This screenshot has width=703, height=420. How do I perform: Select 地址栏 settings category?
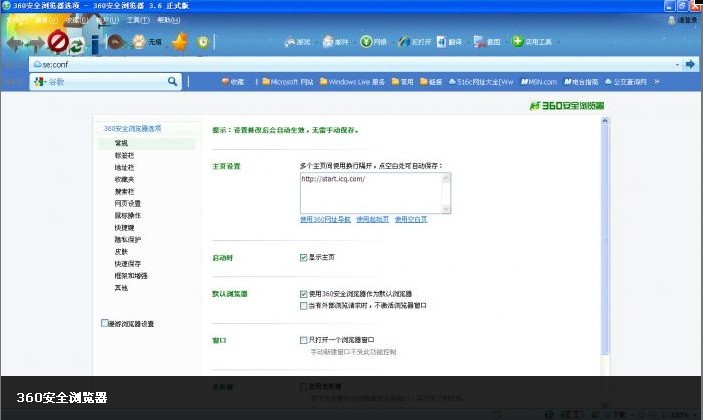coord(124,167)
